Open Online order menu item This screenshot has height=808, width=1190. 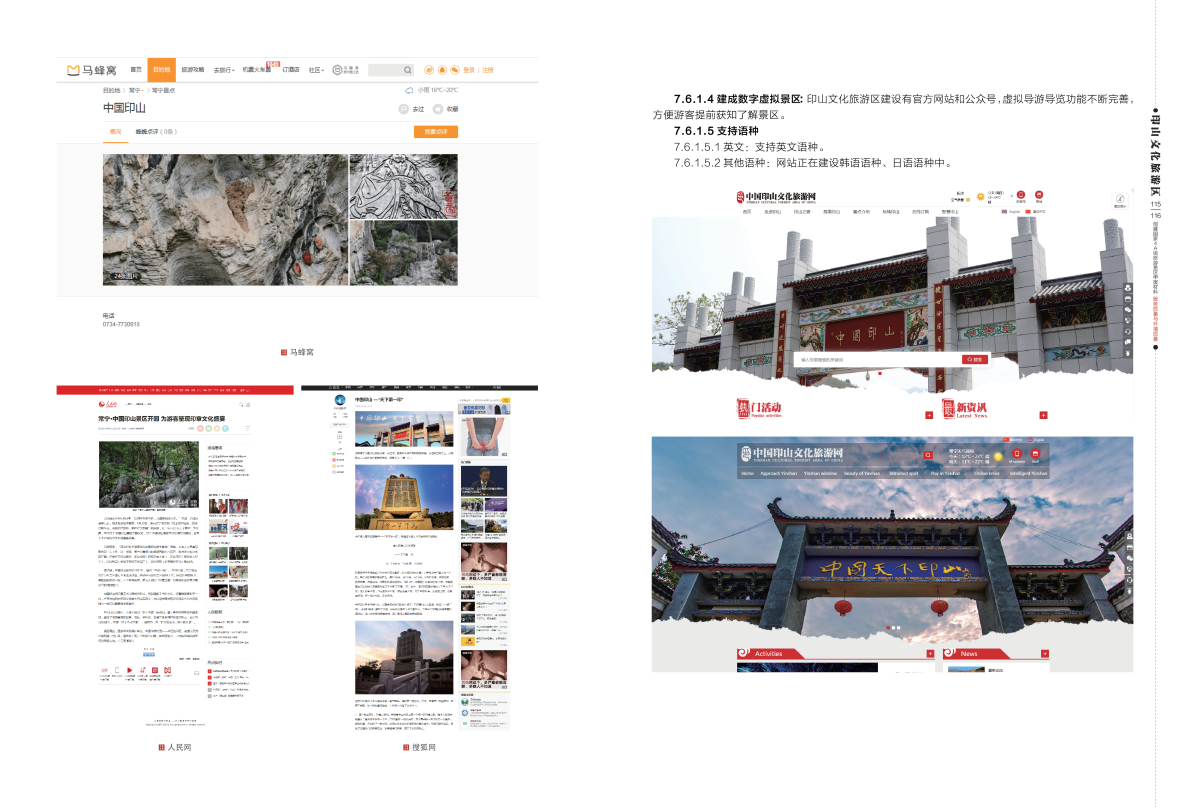[987, 473]
